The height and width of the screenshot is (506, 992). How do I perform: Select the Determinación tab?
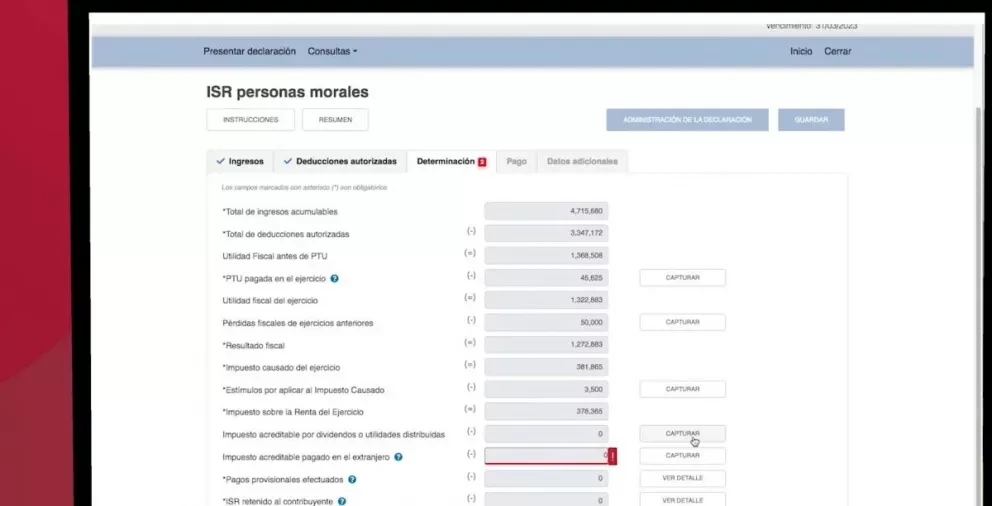click(x=452, y=161)
